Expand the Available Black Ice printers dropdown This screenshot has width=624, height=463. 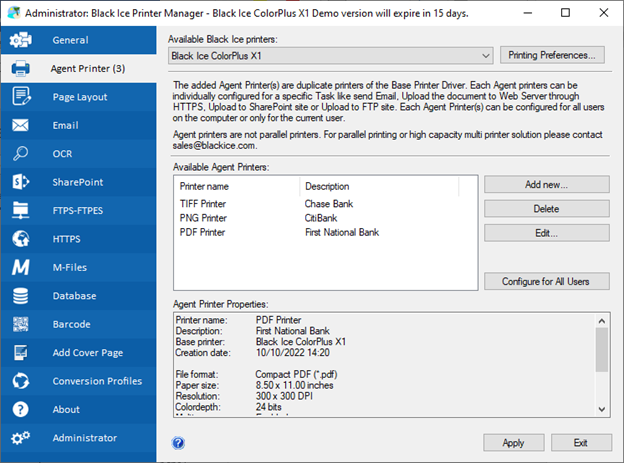click(331, 56)
